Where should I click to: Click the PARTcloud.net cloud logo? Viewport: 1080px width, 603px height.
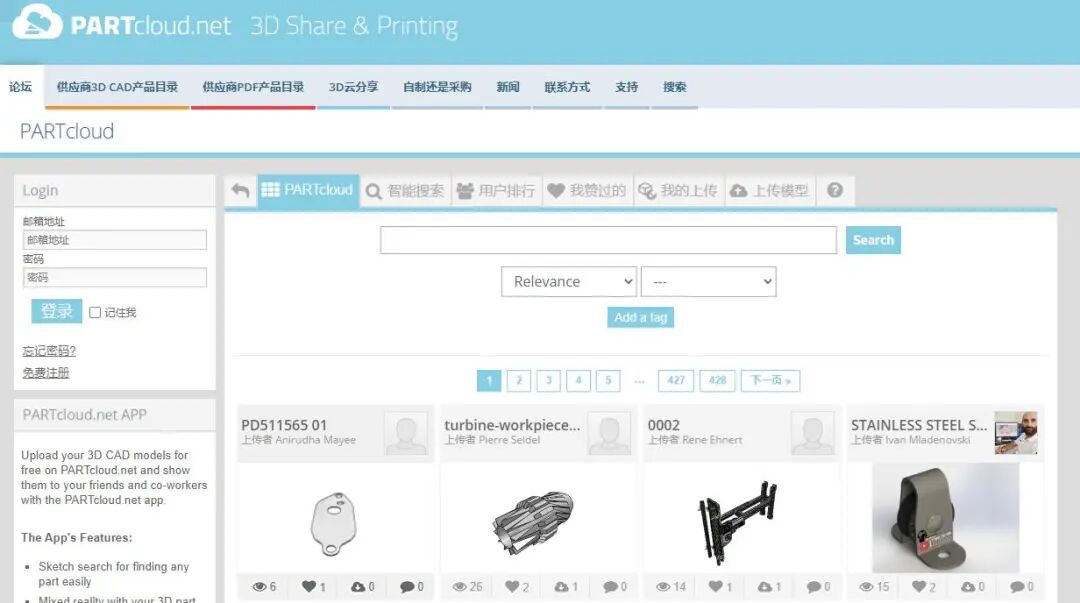(37, 21)
